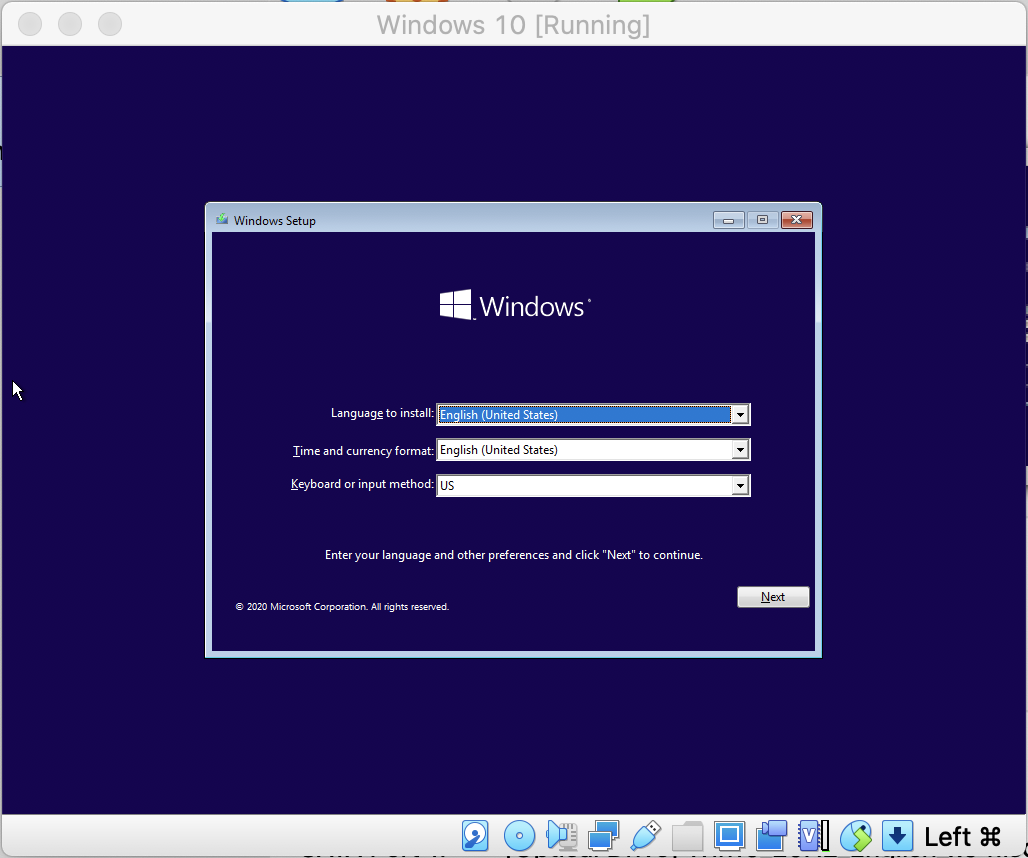Click the 'Windows 10 [Running]' window title
This screenshot has height=858, width=1028.
click(513, 25)
